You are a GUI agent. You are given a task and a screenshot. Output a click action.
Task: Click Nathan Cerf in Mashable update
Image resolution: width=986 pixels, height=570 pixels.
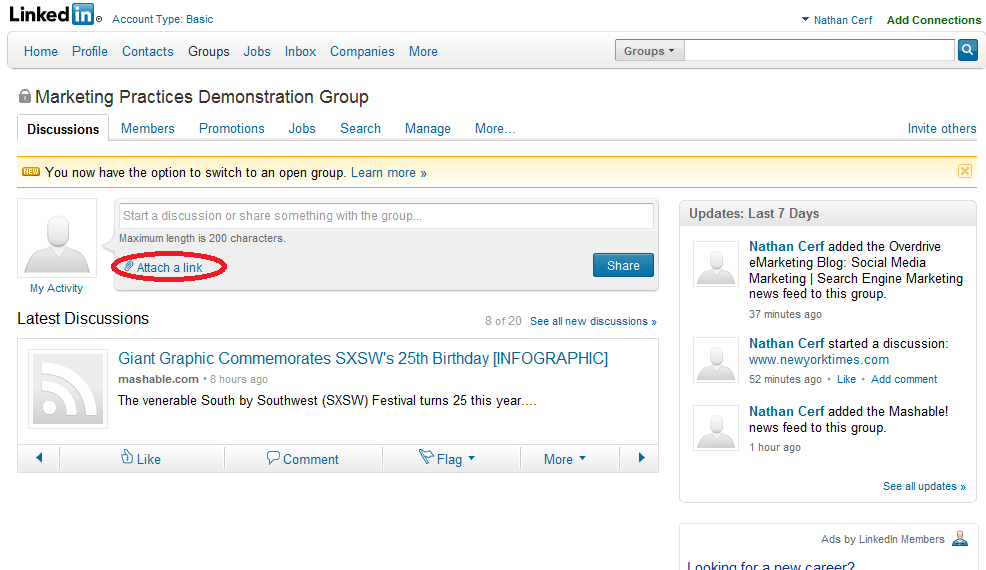tap(786, 411)
